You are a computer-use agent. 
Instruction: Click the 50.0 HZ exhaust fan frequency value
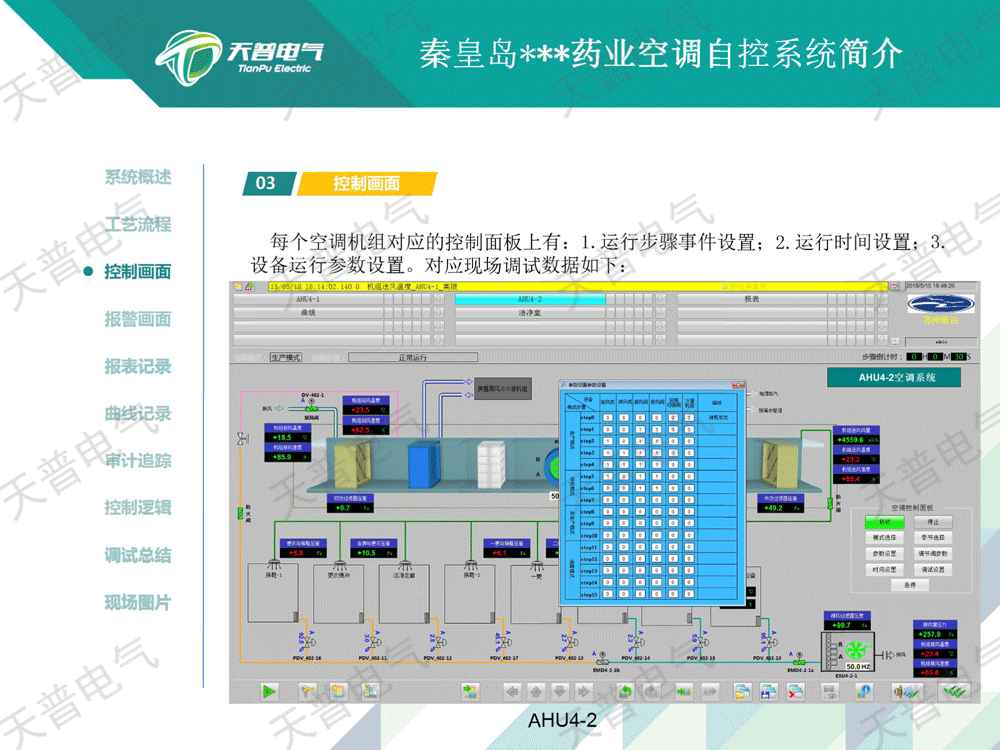[858, 666]
